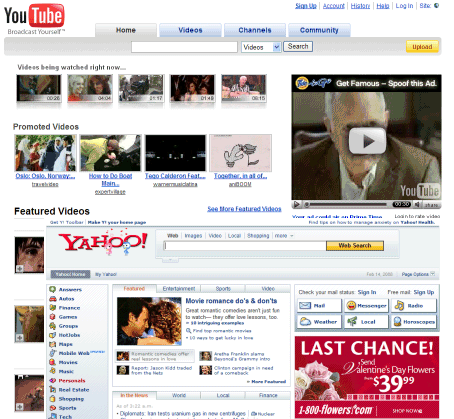Click the plus icon on the first featured thumbnail
The width and height of the screenshot is (454, 419).
[x=20, y=269]
